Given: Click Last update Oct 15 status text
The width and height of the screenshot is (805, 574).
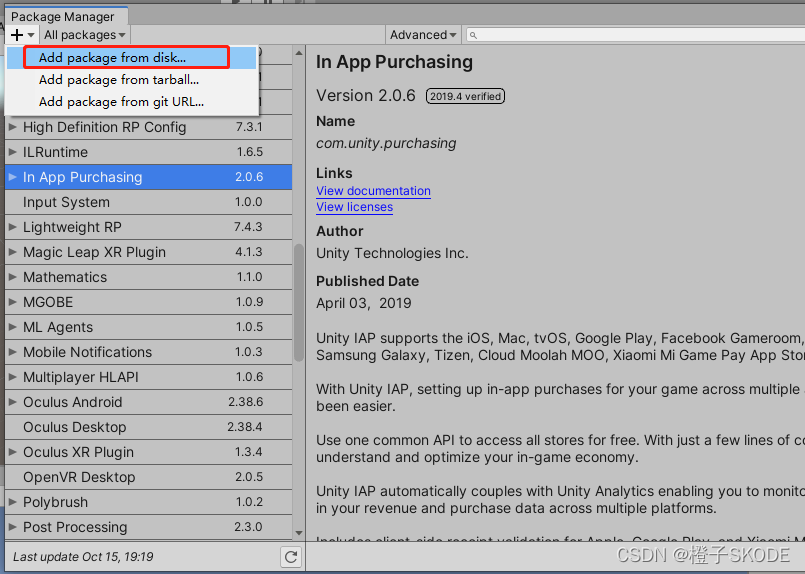Looking at the screenshot, I should (x=83, y=557).
